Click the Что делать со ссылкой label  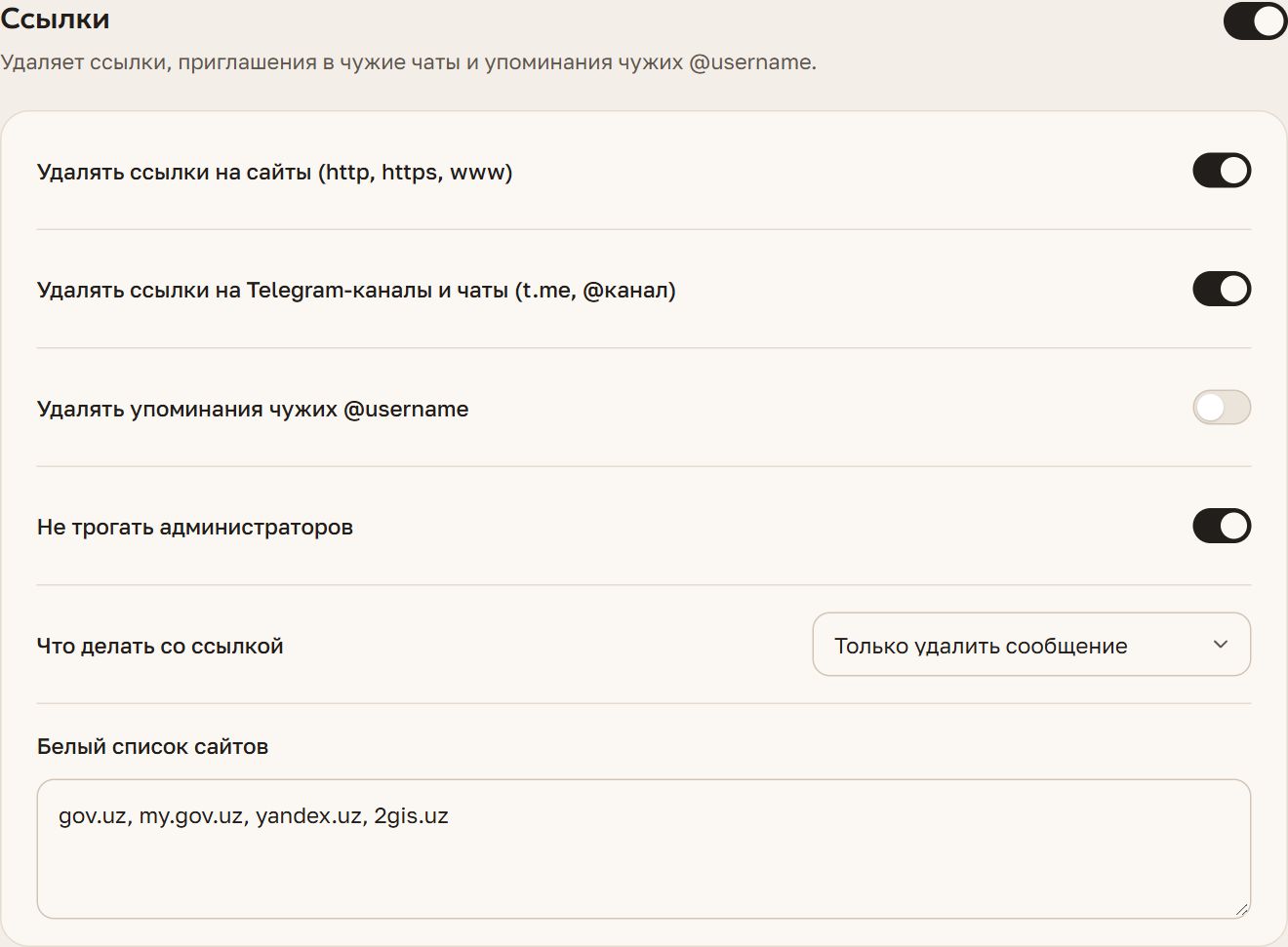[x=160, y=647]
